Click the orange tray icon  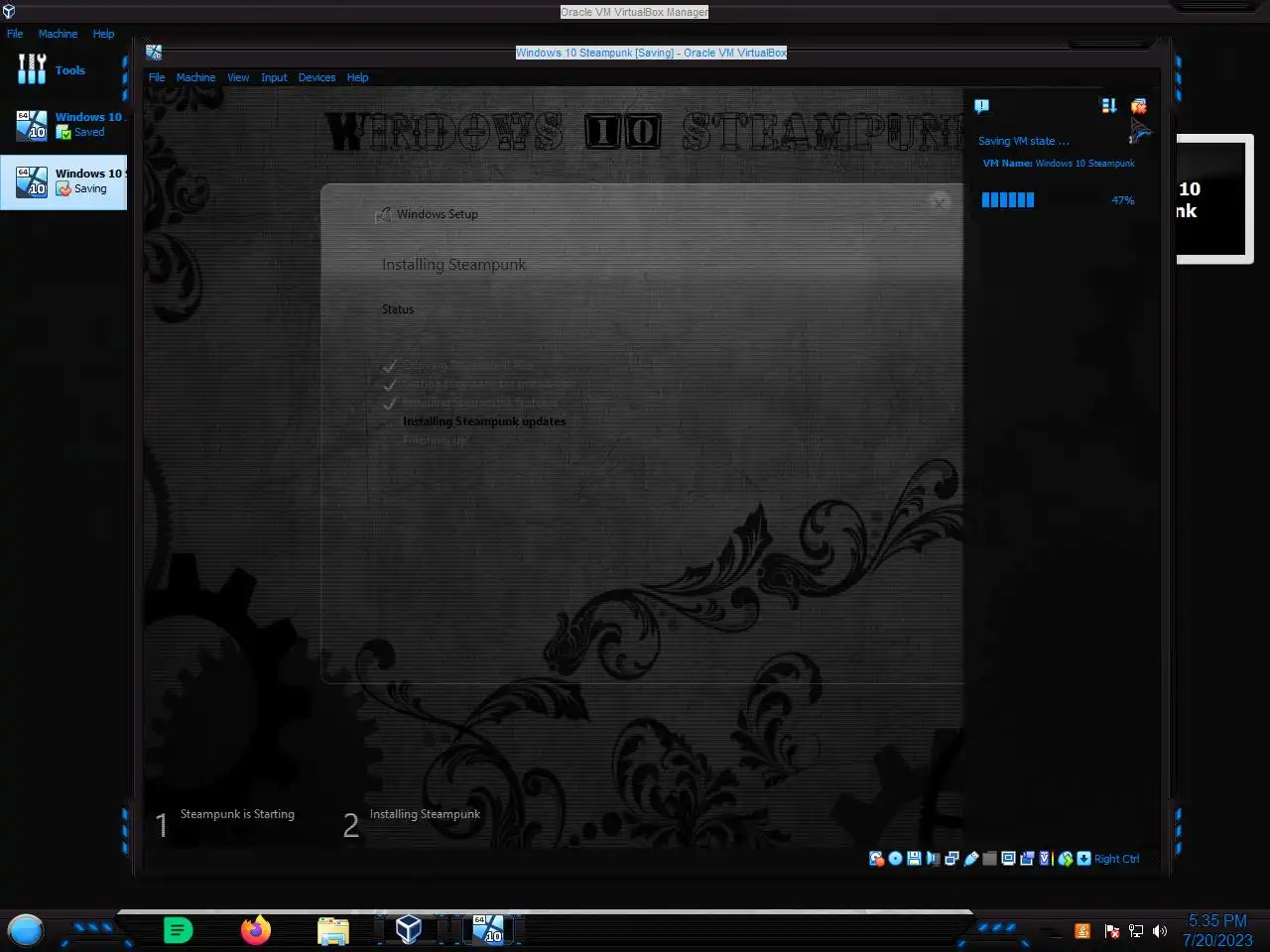click(x=1082, y=931)
